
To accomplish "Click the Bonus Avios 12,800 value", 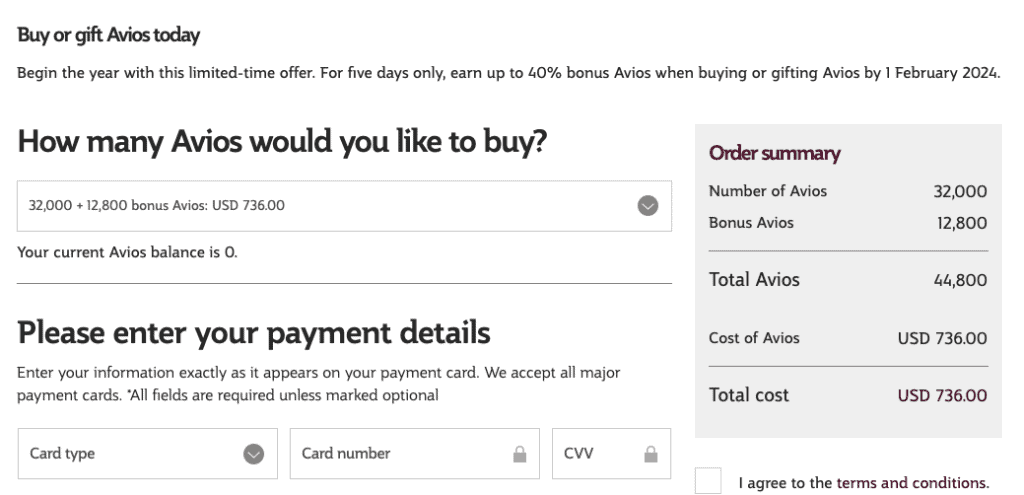I will pos(960,223).
